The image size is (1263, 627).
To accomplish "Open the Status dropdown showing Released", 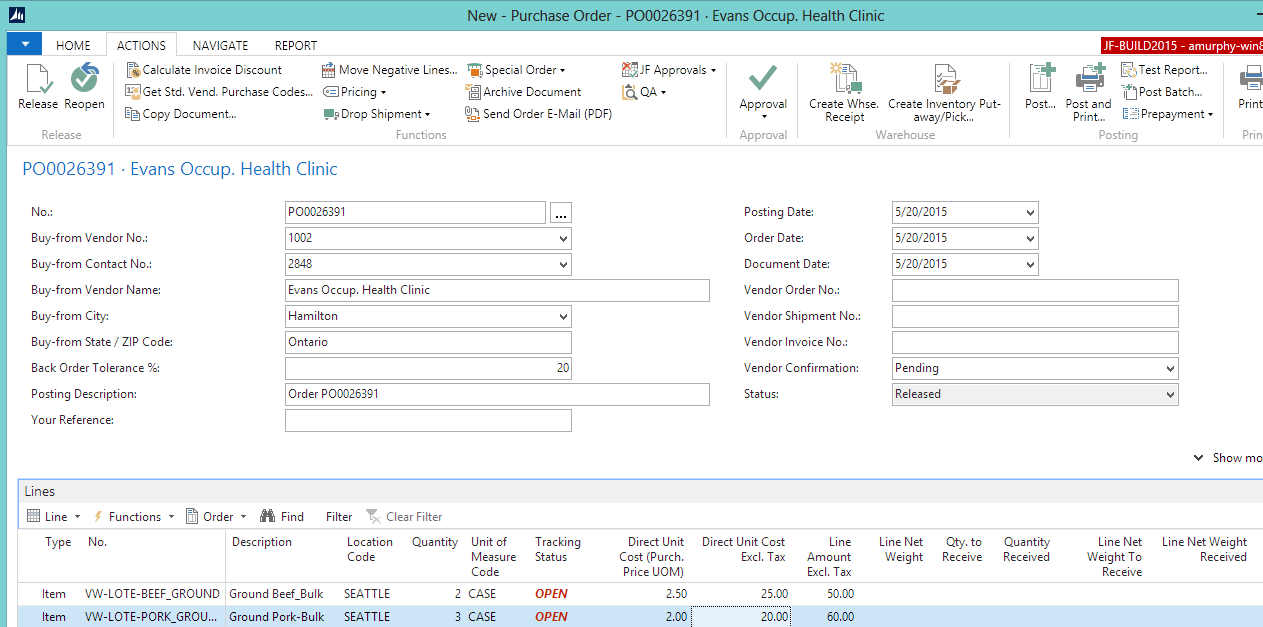I will tap(1170, 393).
